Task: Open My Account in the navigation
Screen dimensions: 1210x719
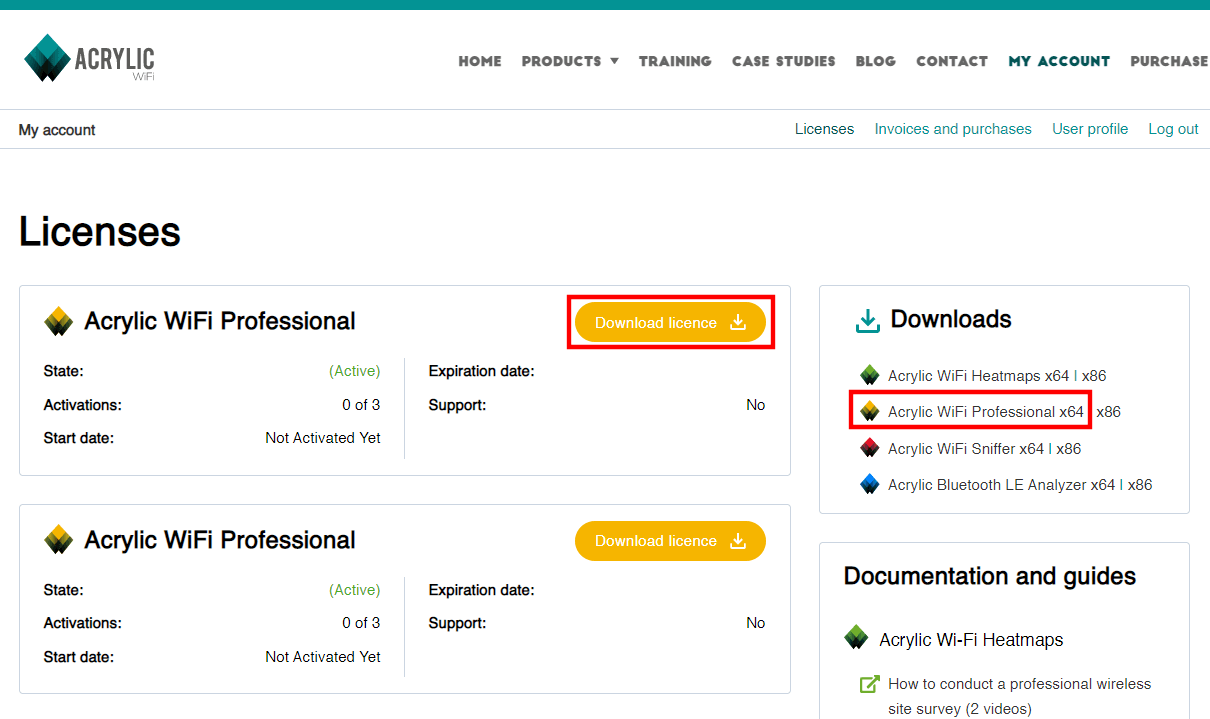Action: coord(1059,61)
